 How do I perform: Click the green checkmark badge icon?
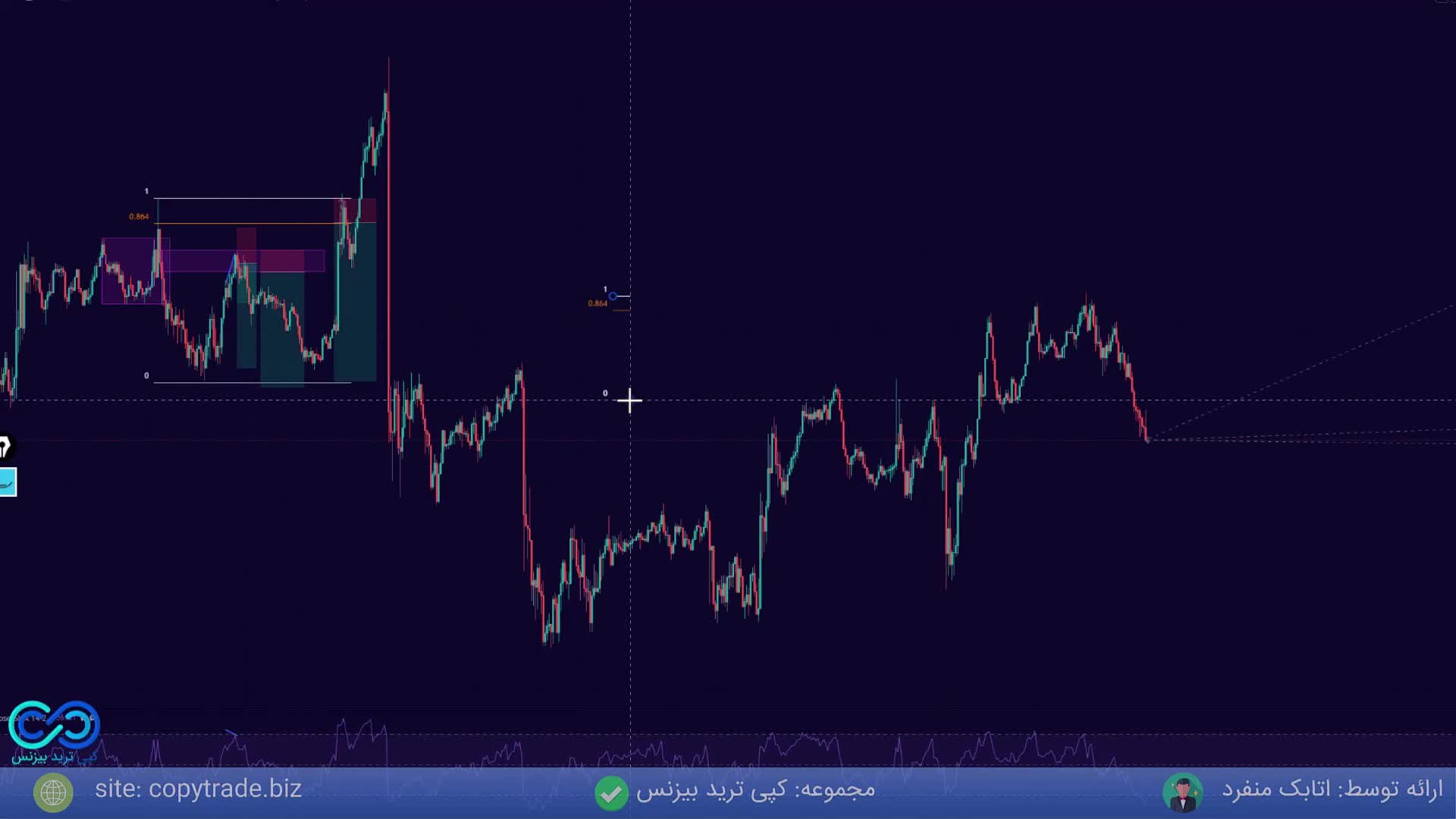pyautogui.click(x=611, y=793)
